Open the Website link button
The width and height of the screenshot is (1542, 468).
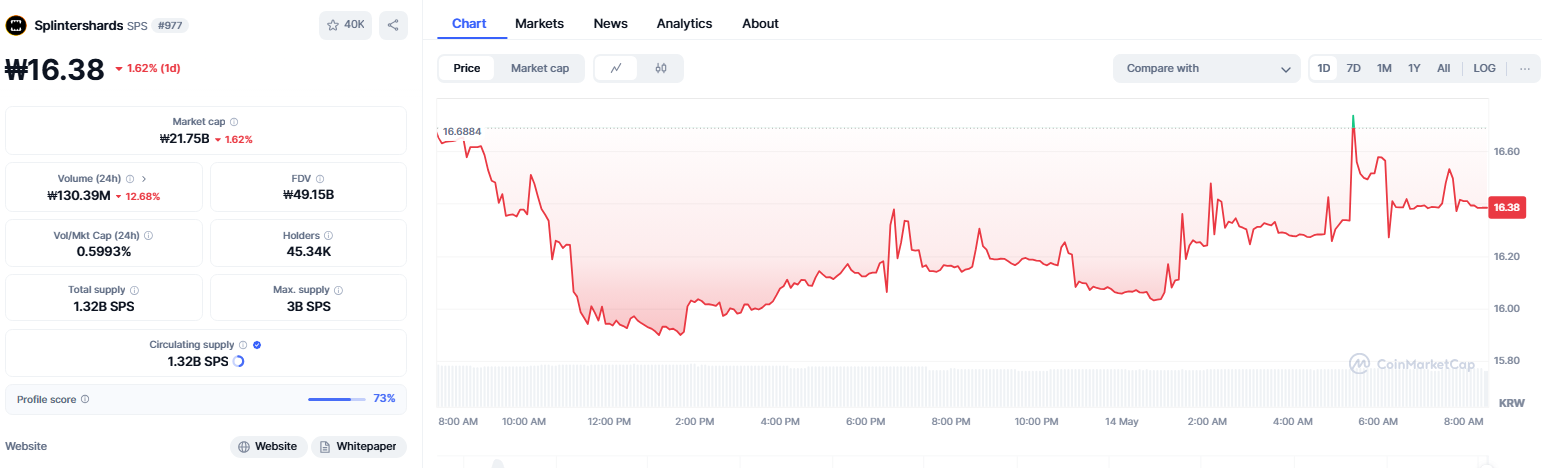point(267,446)
